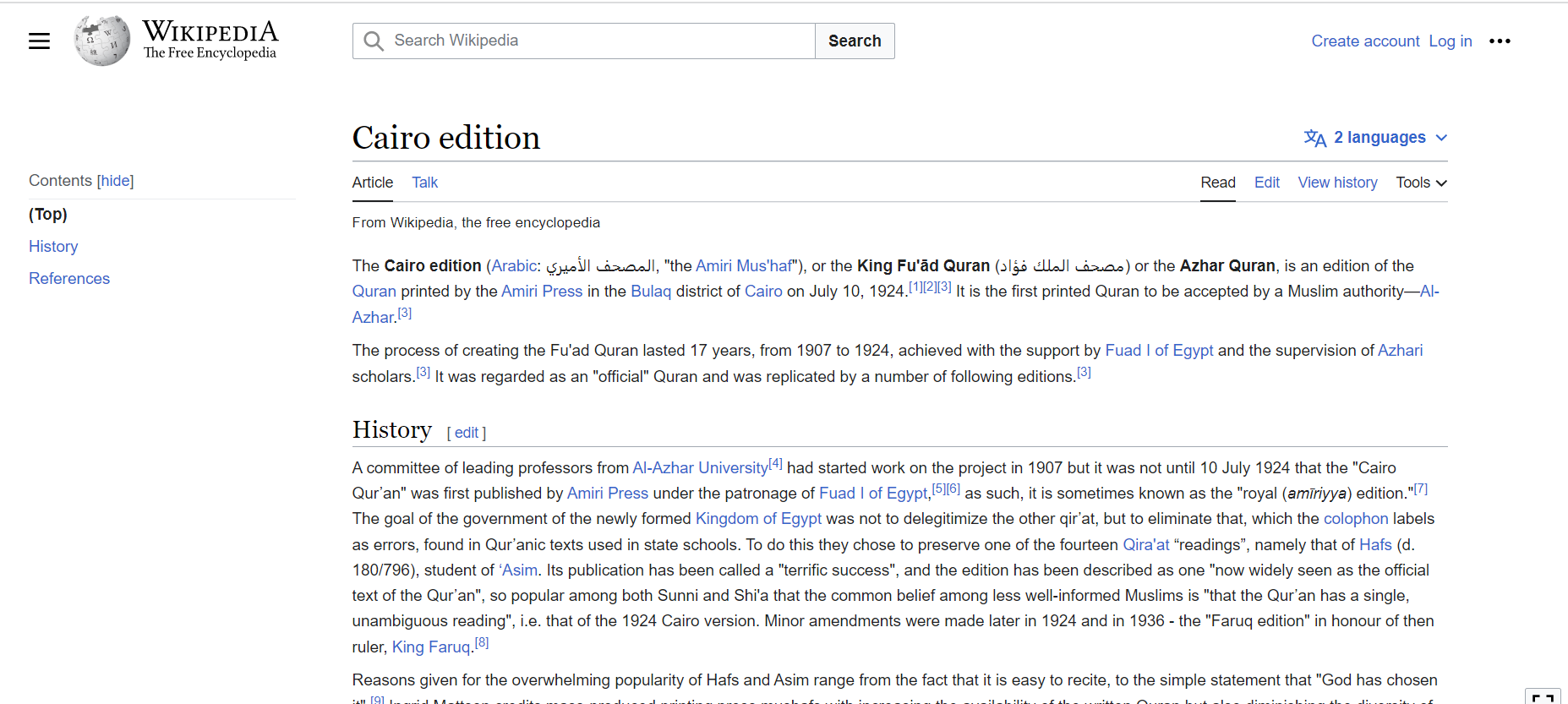Click the Wikipedia Free Encyclopedia wordmark
Screen dimensions: 1568x704
pos(210,40)
